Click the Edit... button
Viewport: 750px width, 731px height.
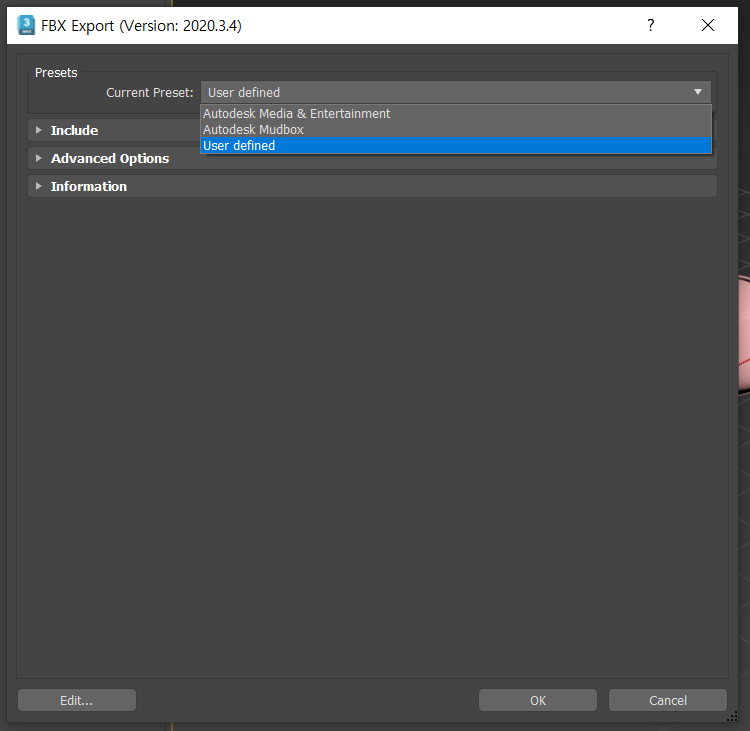tap(77, 700)
